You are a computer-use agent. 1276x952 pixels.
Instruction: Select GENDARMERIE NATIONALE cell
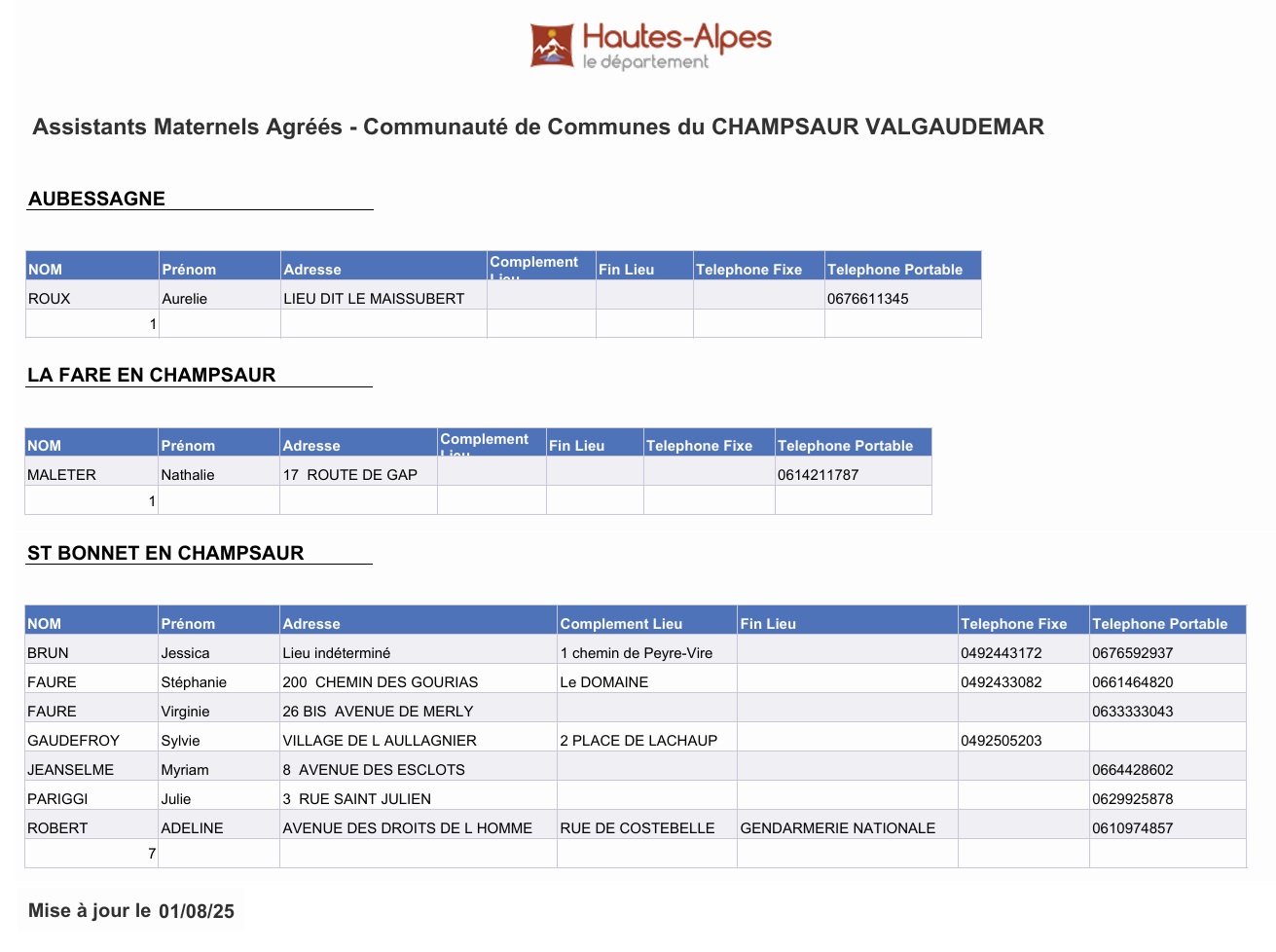click(837, 828)
